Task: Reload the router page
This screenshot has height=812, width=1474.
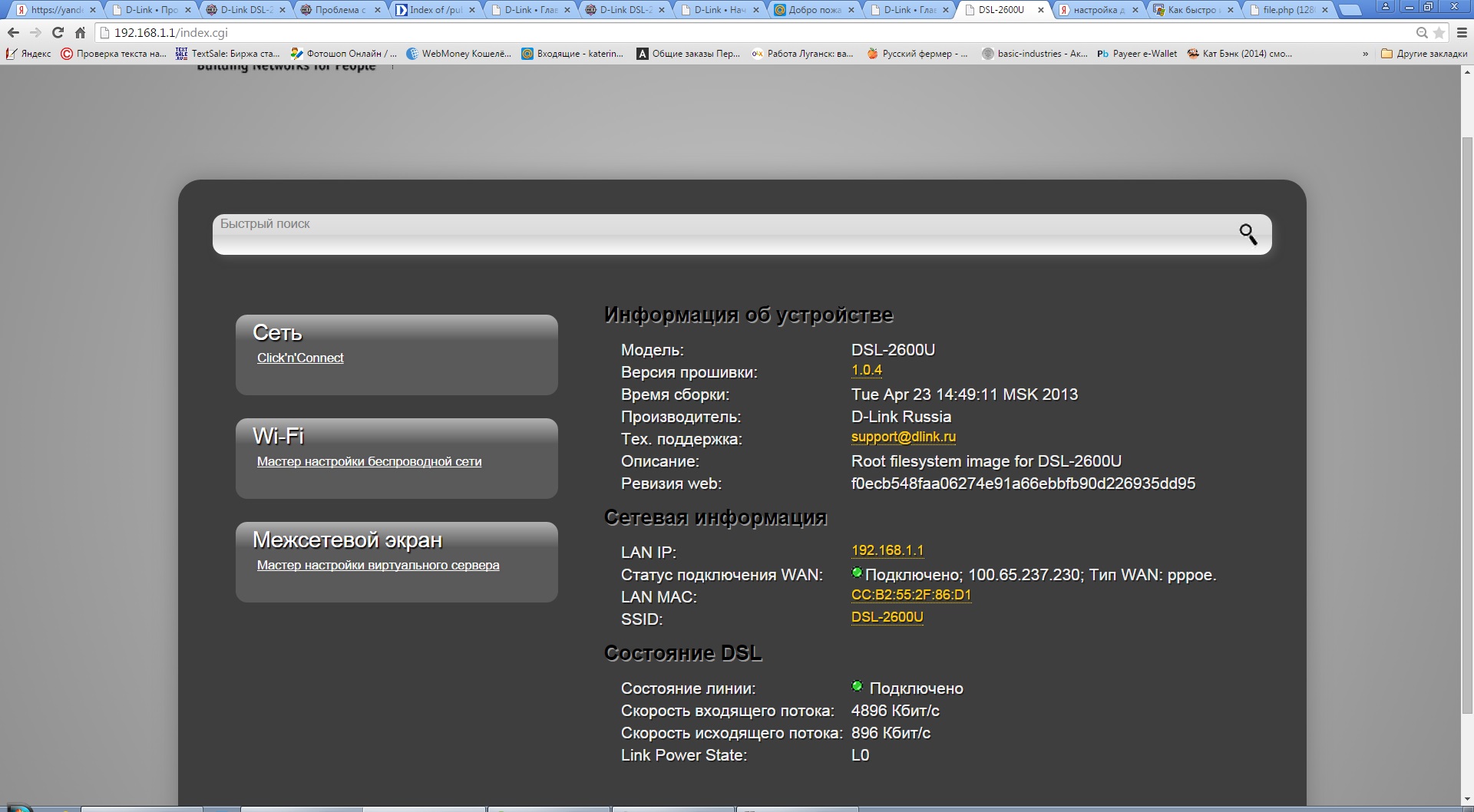Action: 58,33
